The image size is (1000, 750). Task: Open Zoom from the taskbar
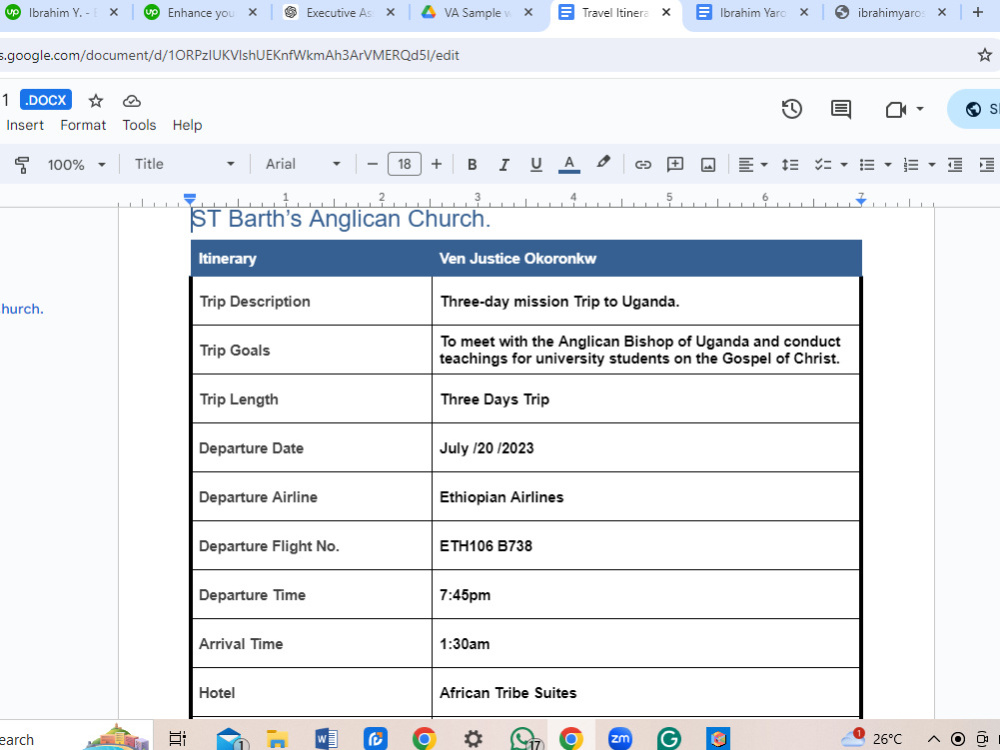(x=619, y=739)
